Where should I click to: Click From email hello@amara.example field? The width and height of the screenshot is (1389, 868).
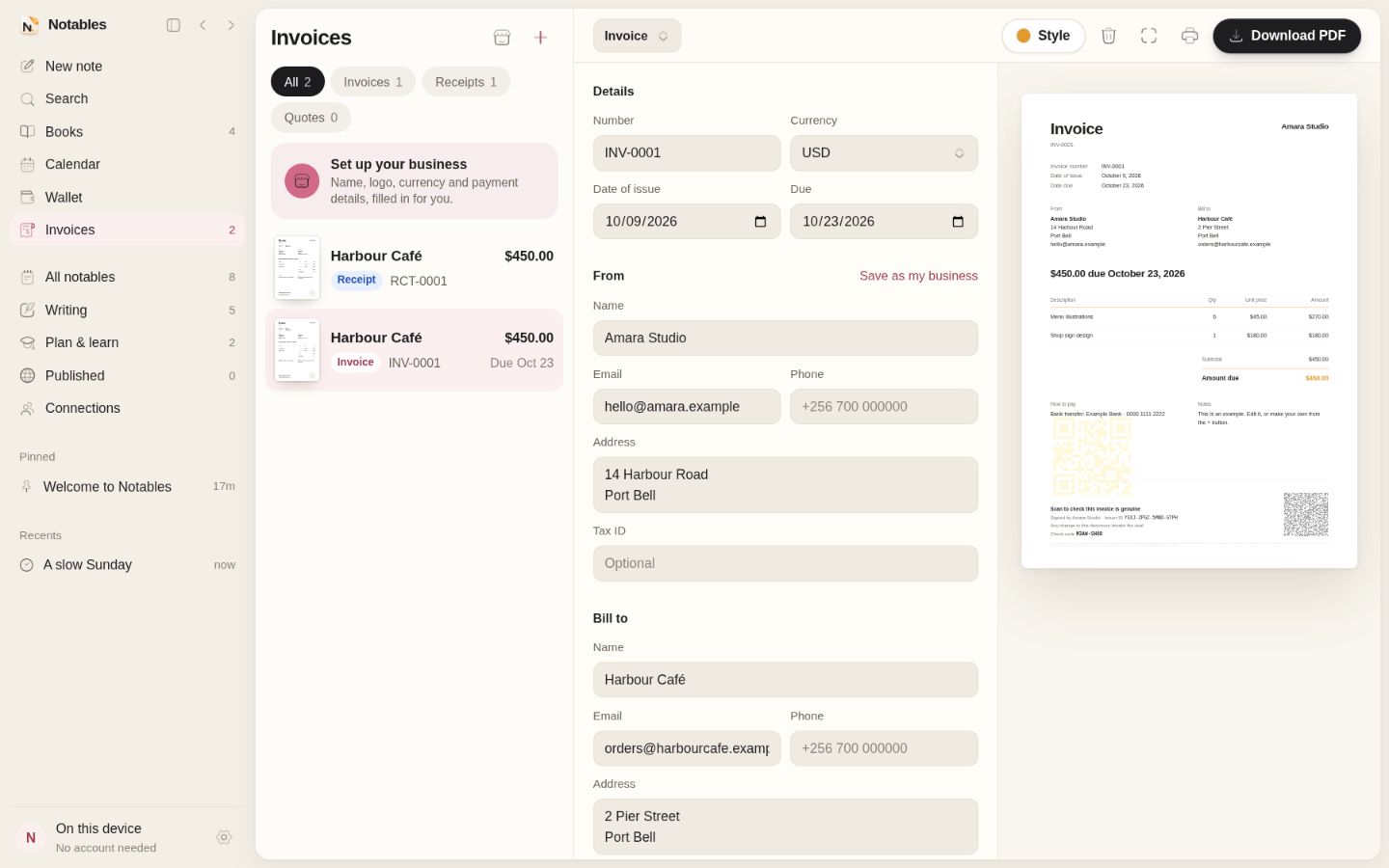pos(687,407)
